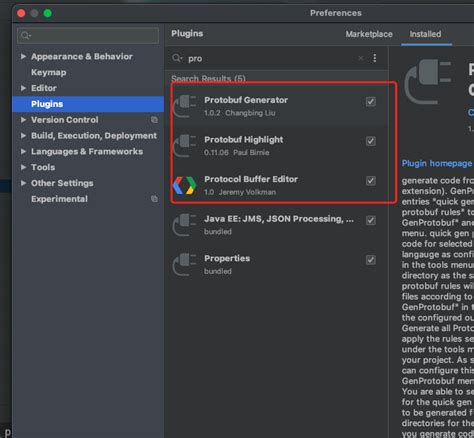Select the Plugins settings page
The image size is (474, 438).
coord(88,104)
